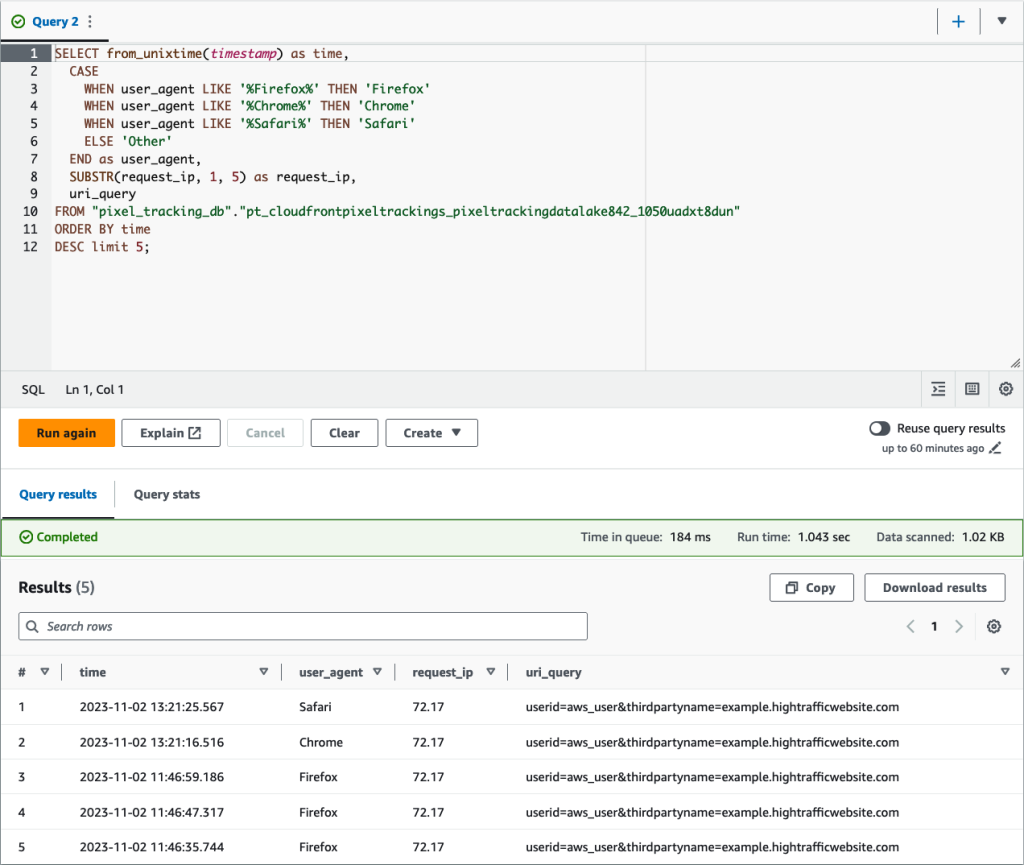
Task: Open the Create dropdown menu
Action: [431, 433]
